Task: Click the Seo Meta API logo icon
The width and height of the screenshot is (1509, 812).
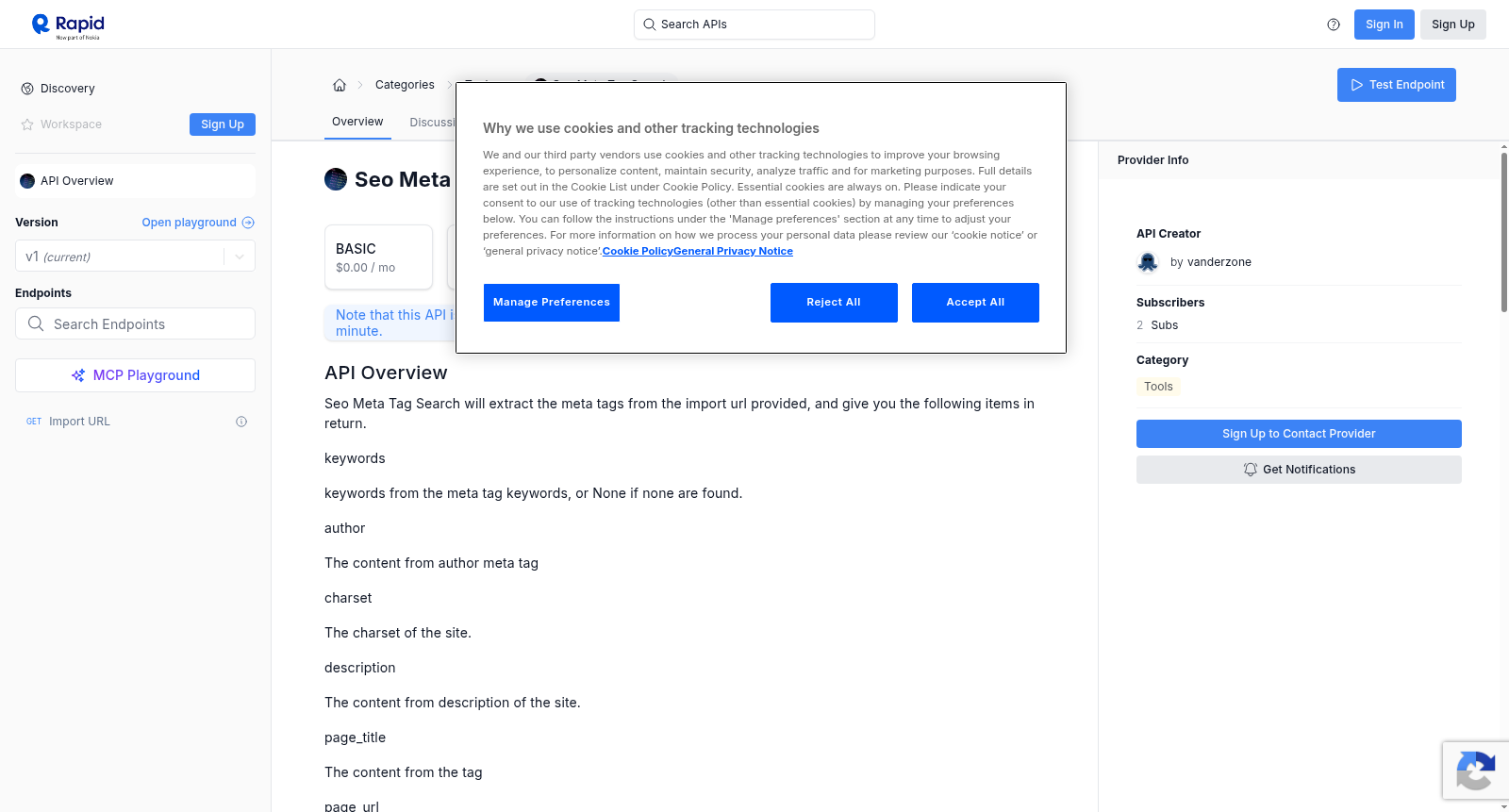Action: (x=336, y=179)
